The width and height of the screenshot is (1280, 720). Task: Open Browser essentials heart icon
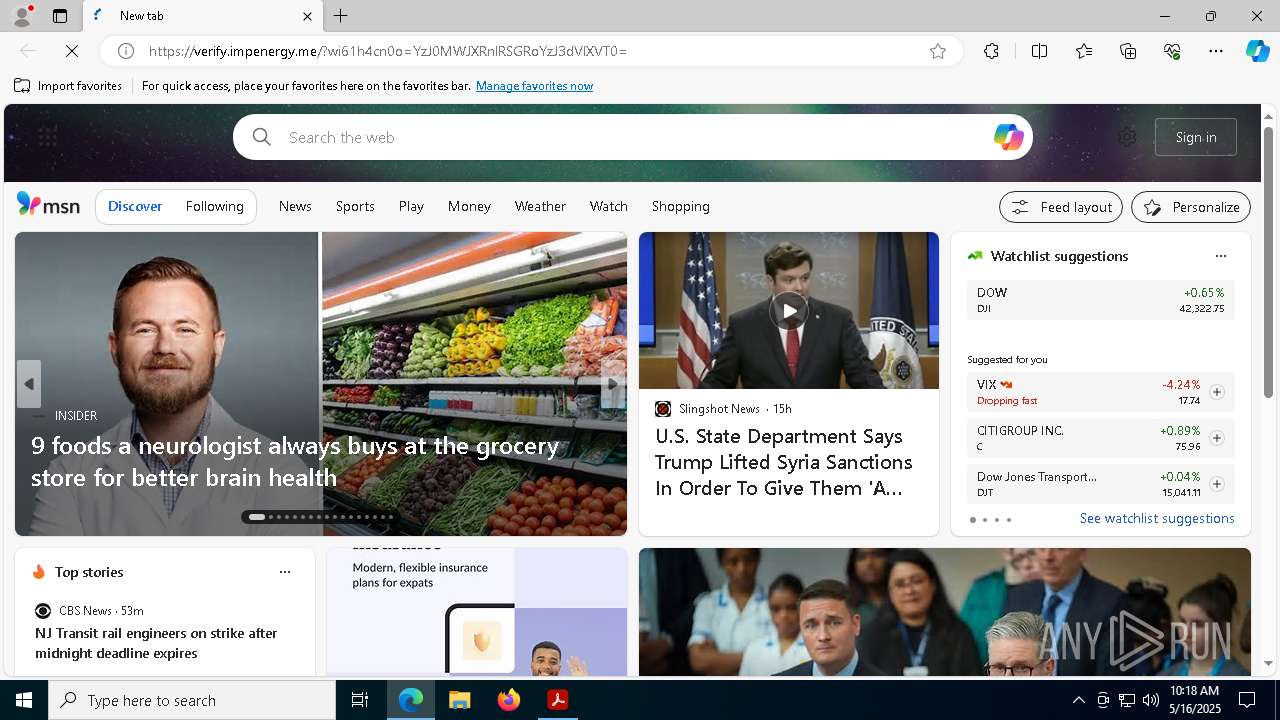pyautogui.click(x=1172, y=51)
